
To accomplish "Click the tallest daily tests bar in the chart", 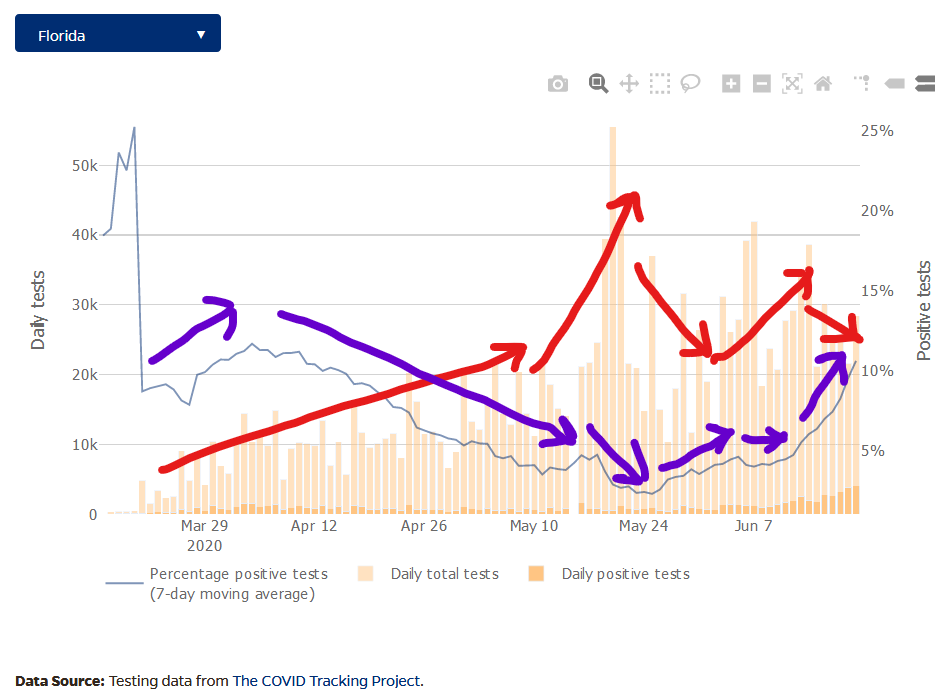I will 612,300.
